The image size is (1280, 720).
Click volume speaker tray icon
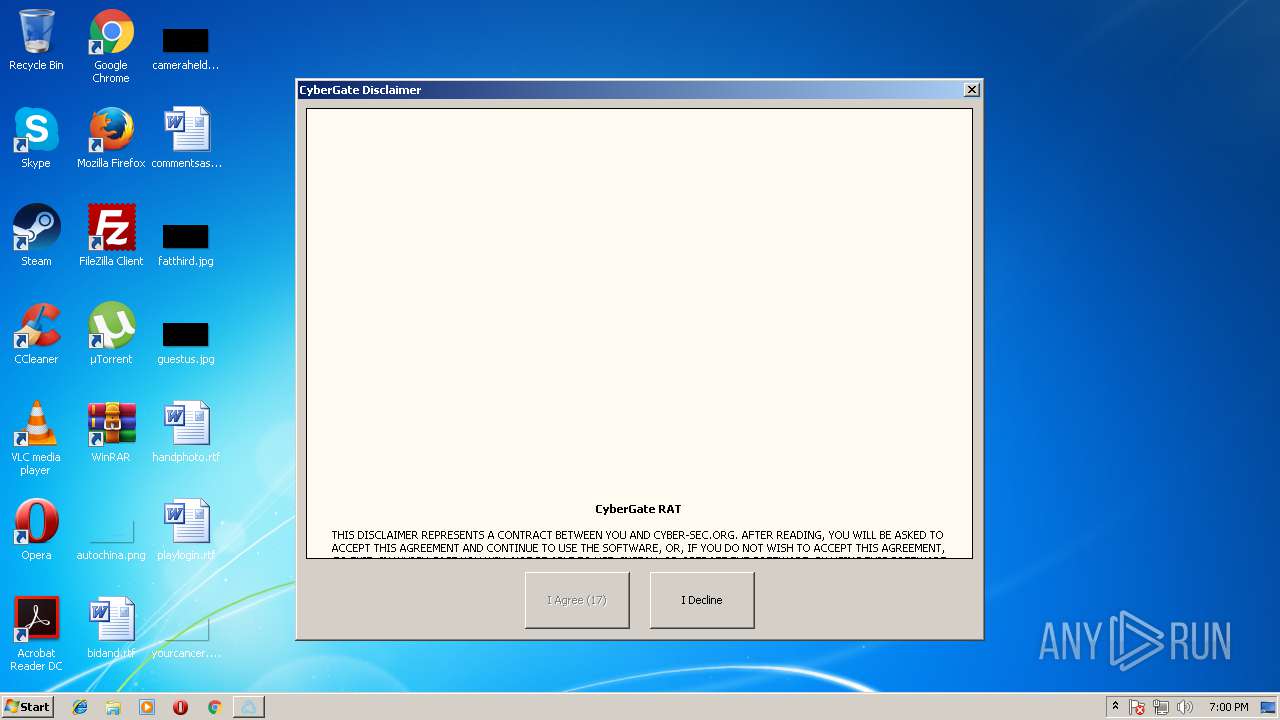coord(1185,707)
